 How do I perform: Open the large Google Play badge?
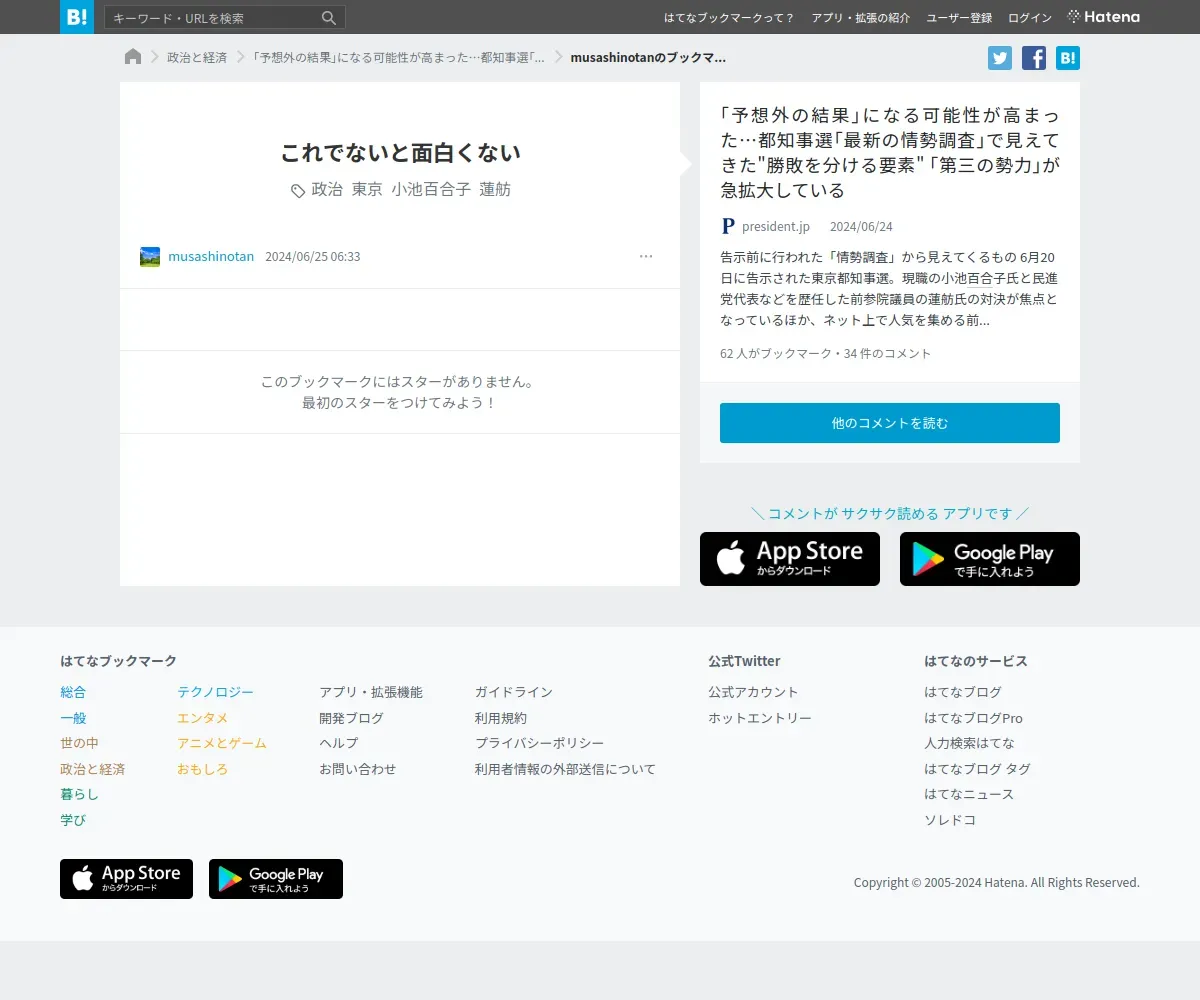[990, 559]
